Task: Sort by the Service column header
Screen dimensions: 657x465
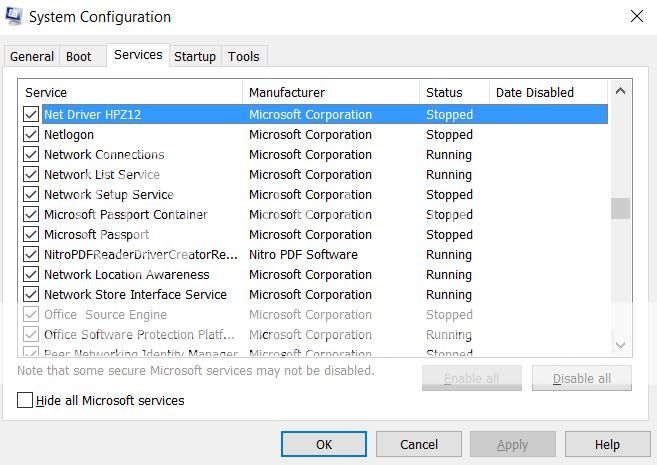Action: [130, 92]
